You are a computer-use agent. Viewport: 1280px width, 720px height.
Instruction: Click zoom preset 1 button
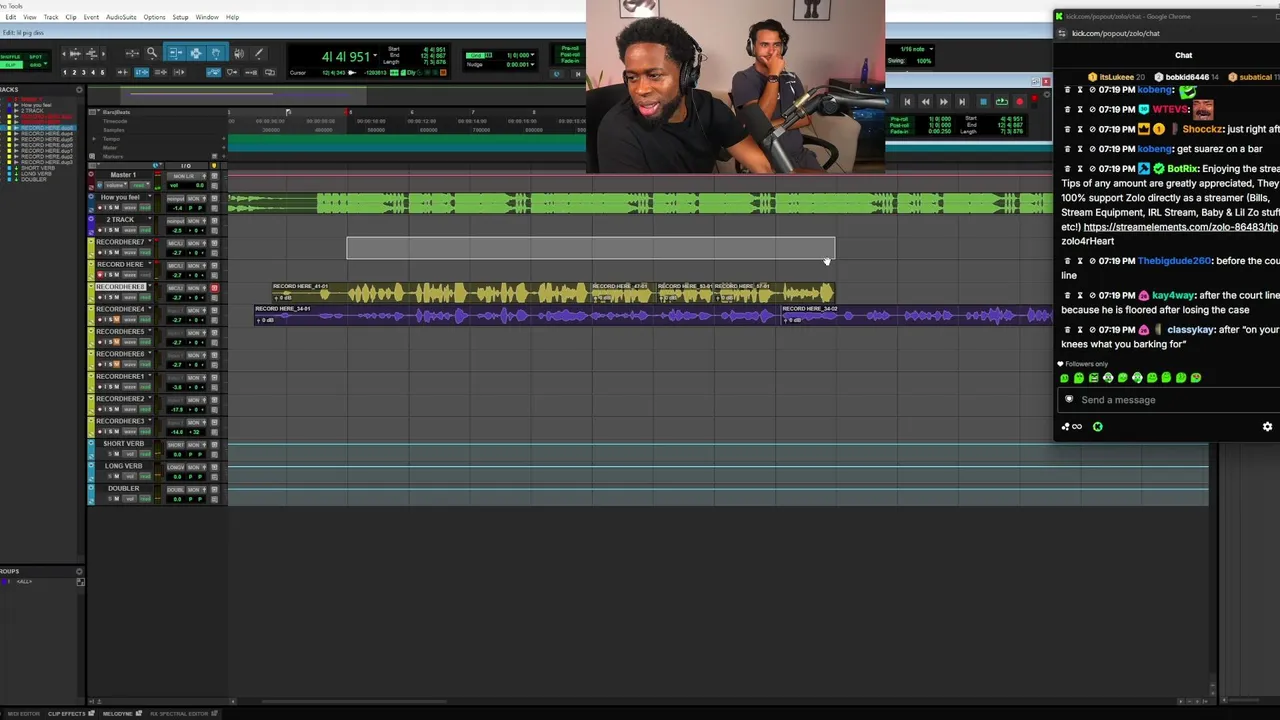65,72
